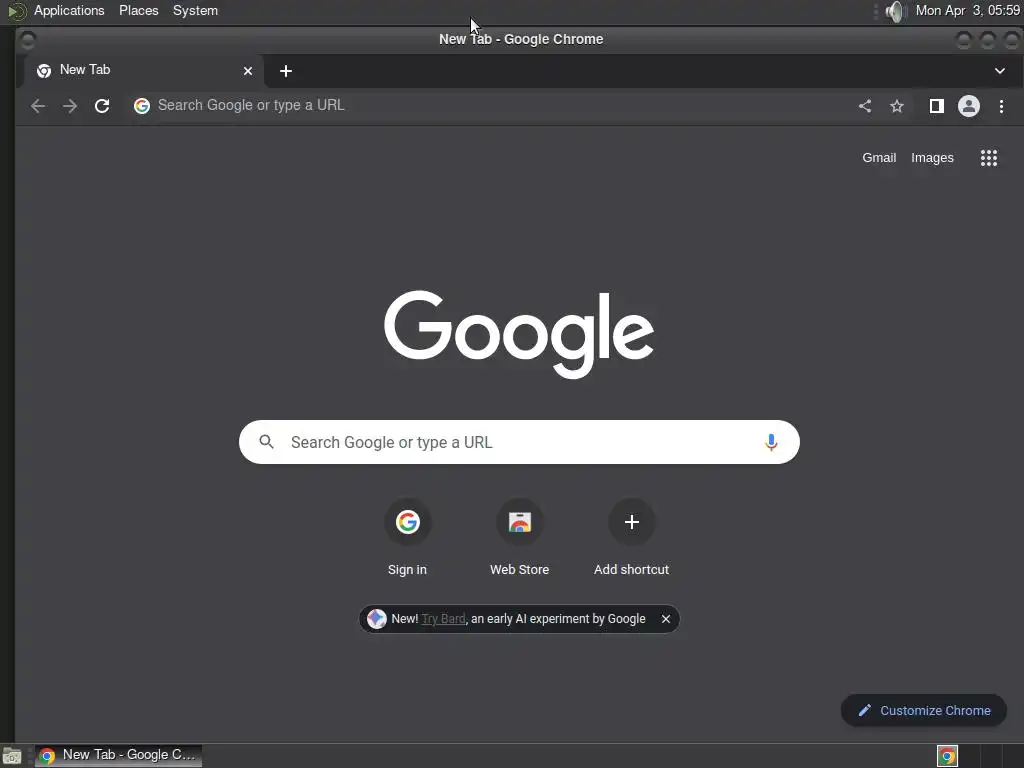The height and width of the screenshot is (768, 1024).
Task: Click the show desktop icon in bottom panel
Action: 12,756
